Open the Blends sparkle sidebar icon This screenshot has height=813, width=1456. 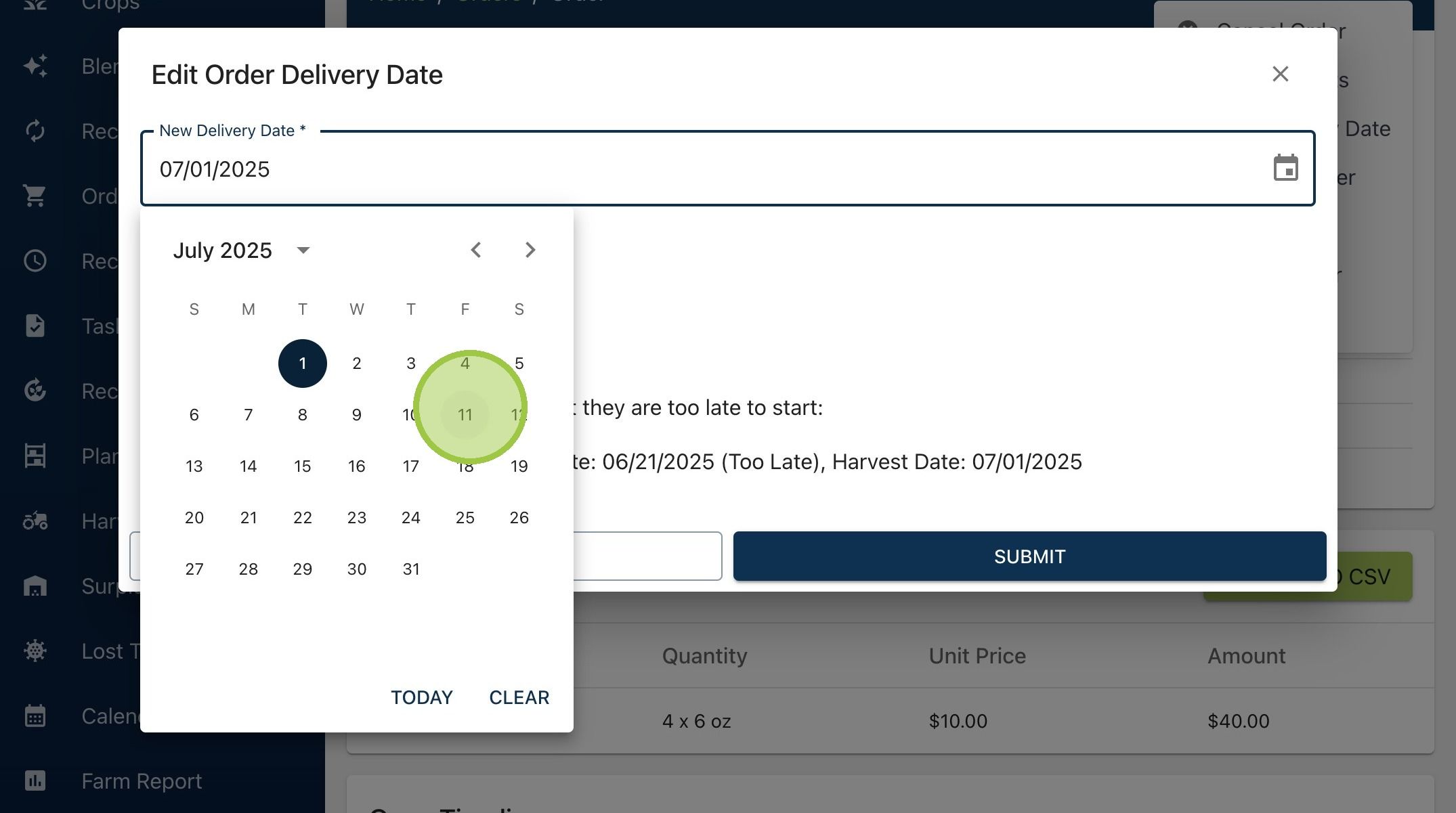(x=35, y=66)
